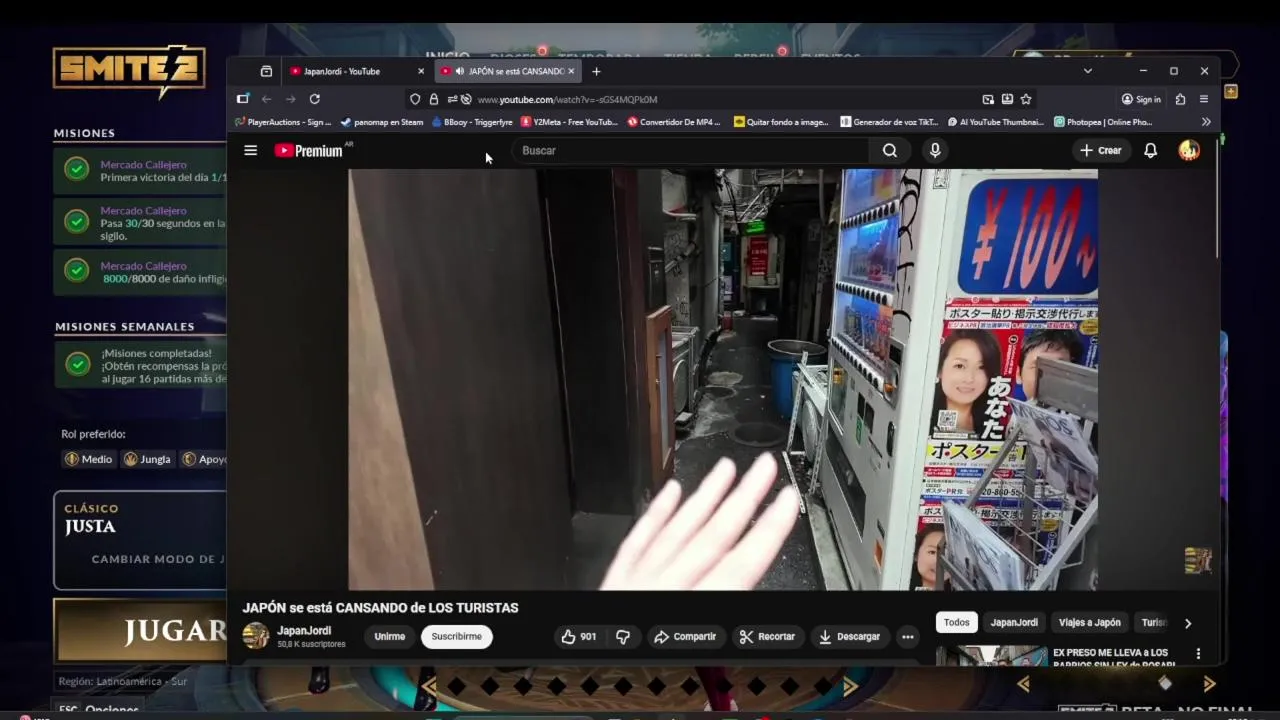
Task: Go back with the browser back arrow
Action: pyautogui.click(x=266, y=99)
